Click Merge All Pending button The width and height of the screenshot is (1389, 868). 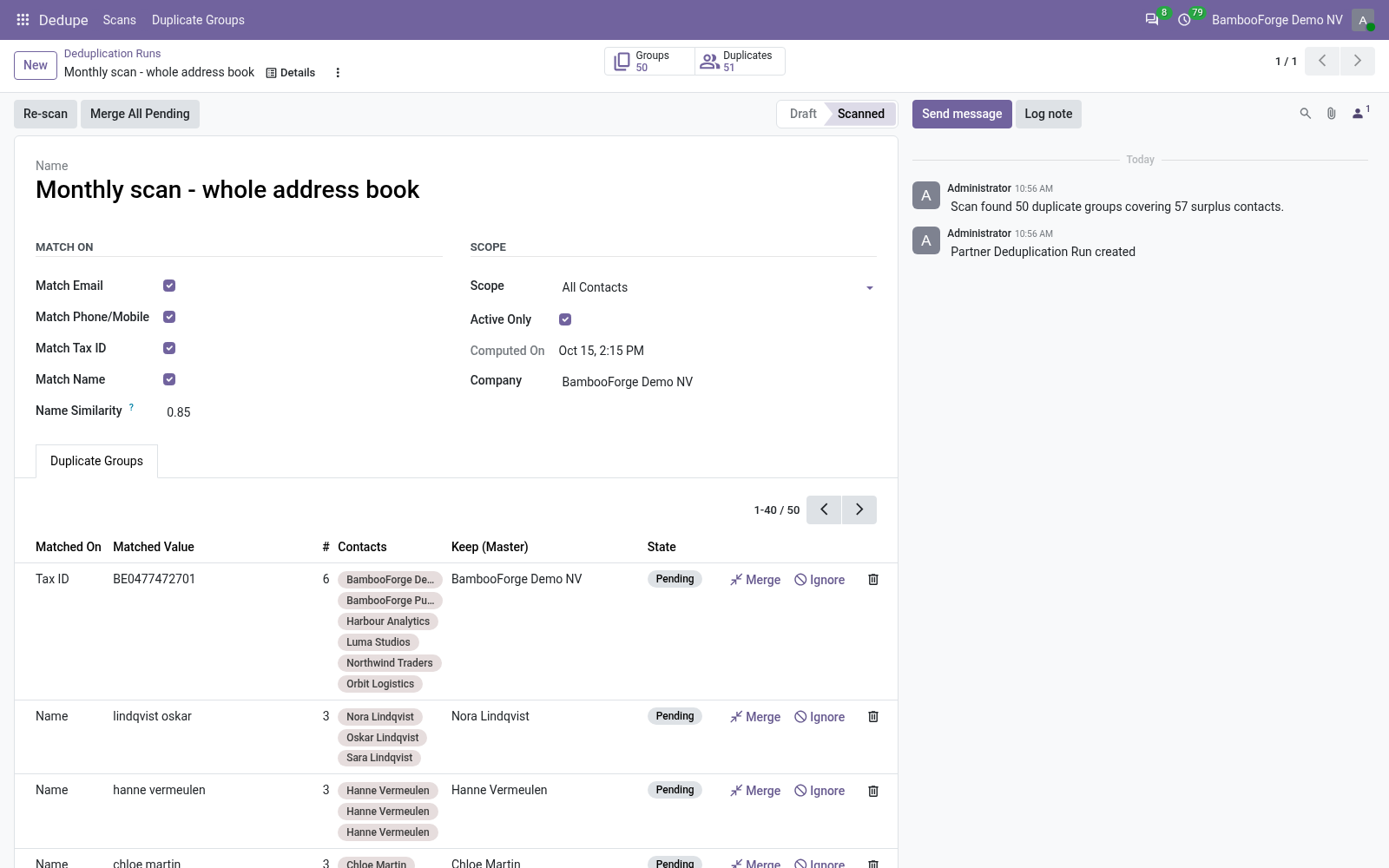pyautogui.click(x=140, y=114)
